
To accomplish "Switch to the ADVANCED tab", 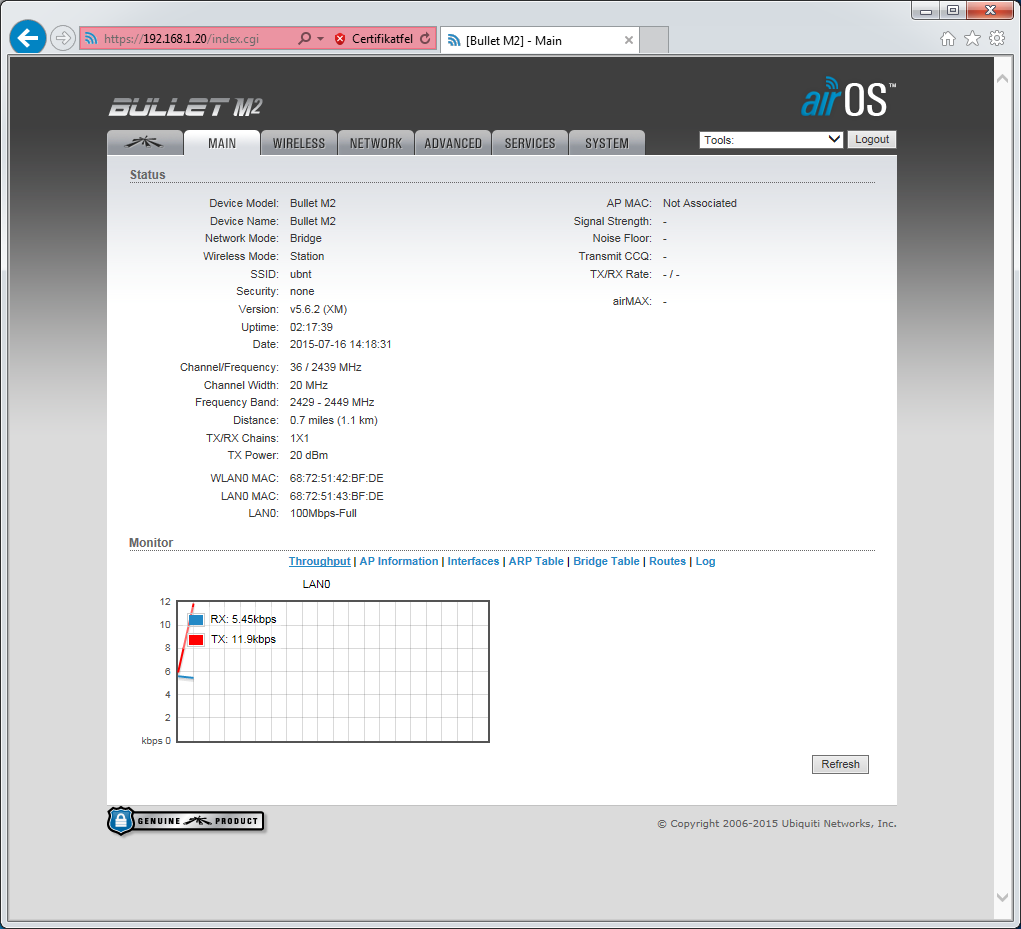I will point(453,143).
